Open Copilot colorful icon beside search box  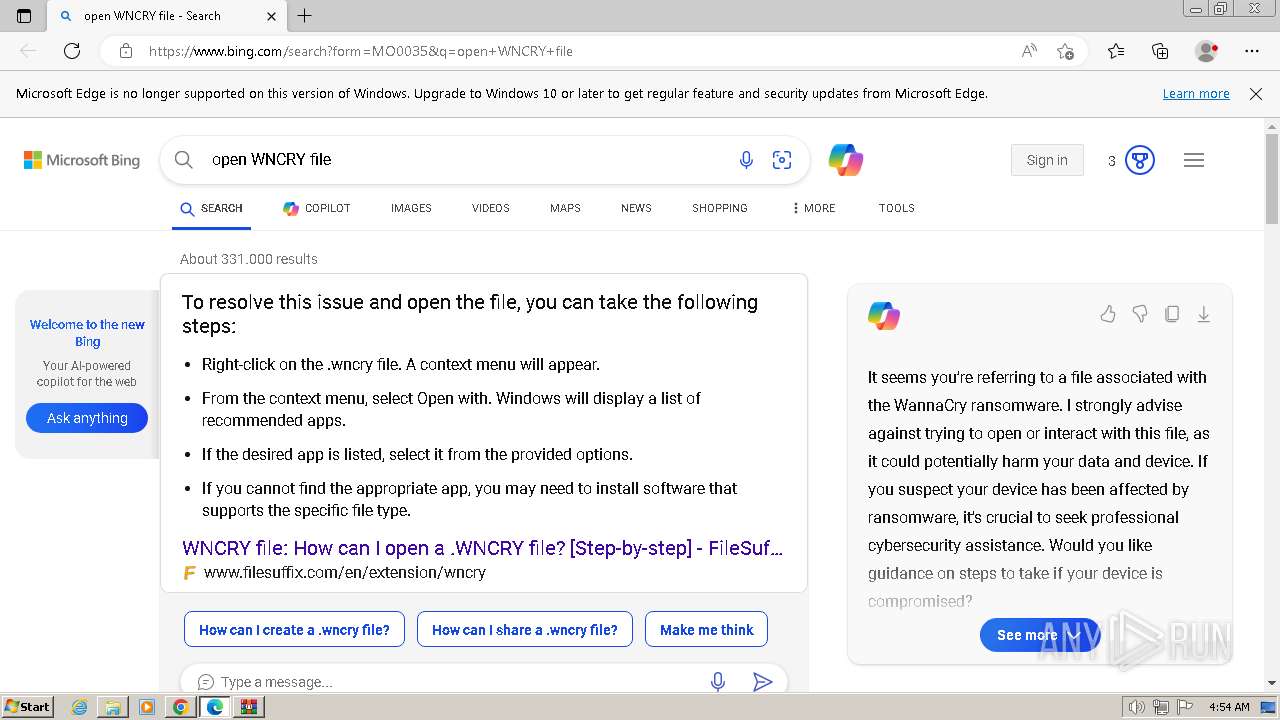click(846, 160)
